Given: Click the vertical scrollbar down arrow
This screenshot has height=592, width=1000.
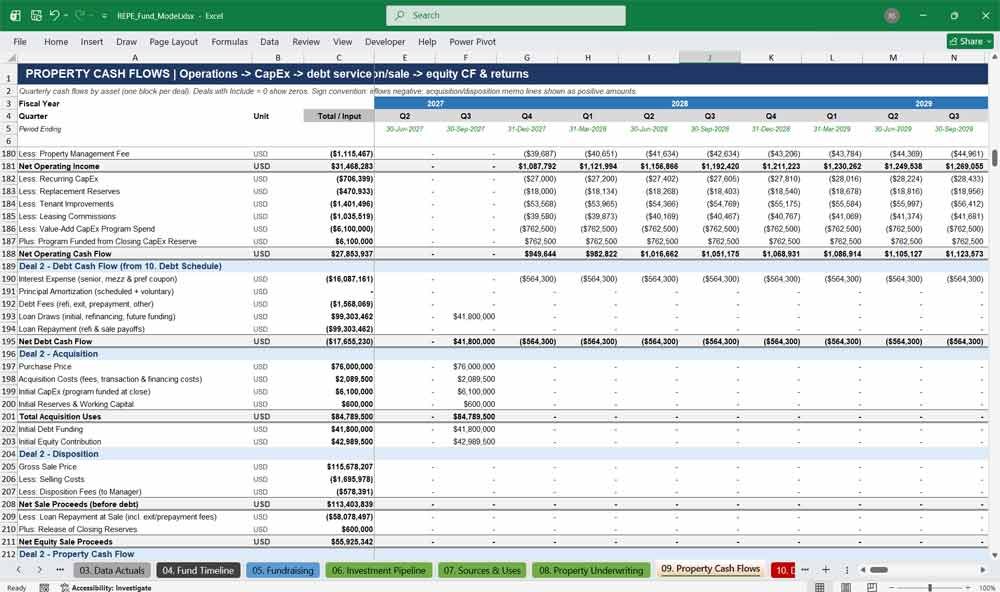Looking at the screenshot, I should (994, 555).
